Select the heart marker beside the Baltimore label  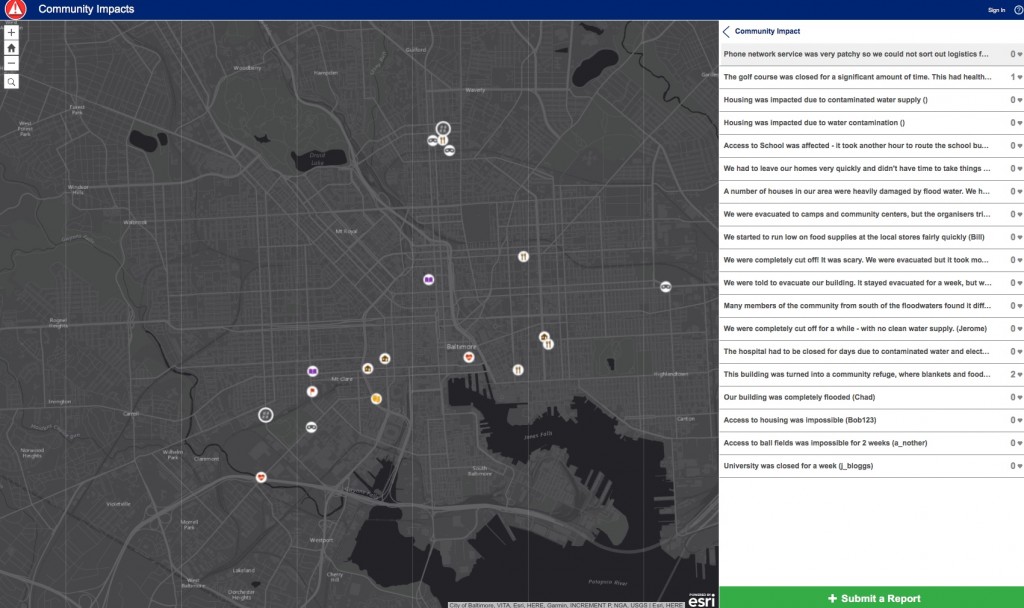click(468, 357)
